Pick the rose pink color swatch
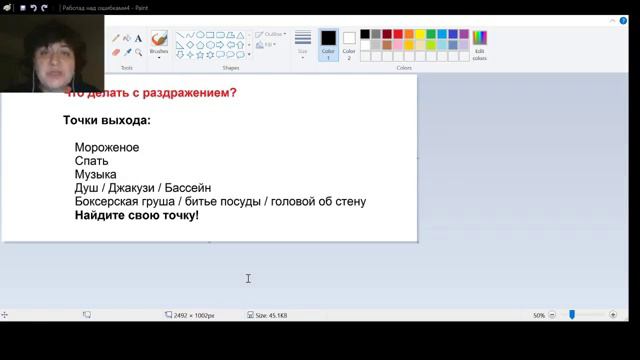 (398, 45)
